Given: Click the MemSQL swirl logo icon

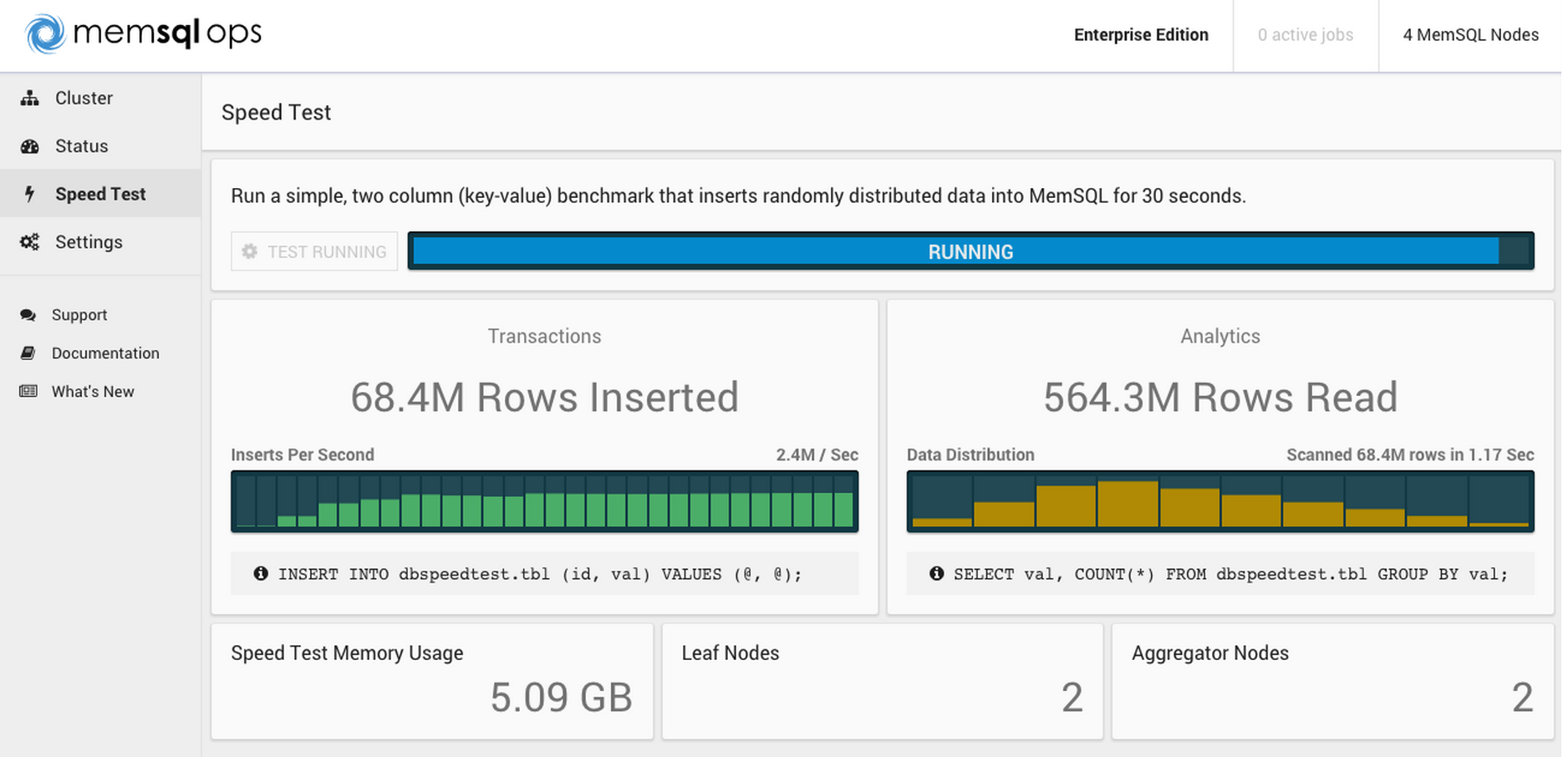Looking at the screenshot, I should pos(45,34).
